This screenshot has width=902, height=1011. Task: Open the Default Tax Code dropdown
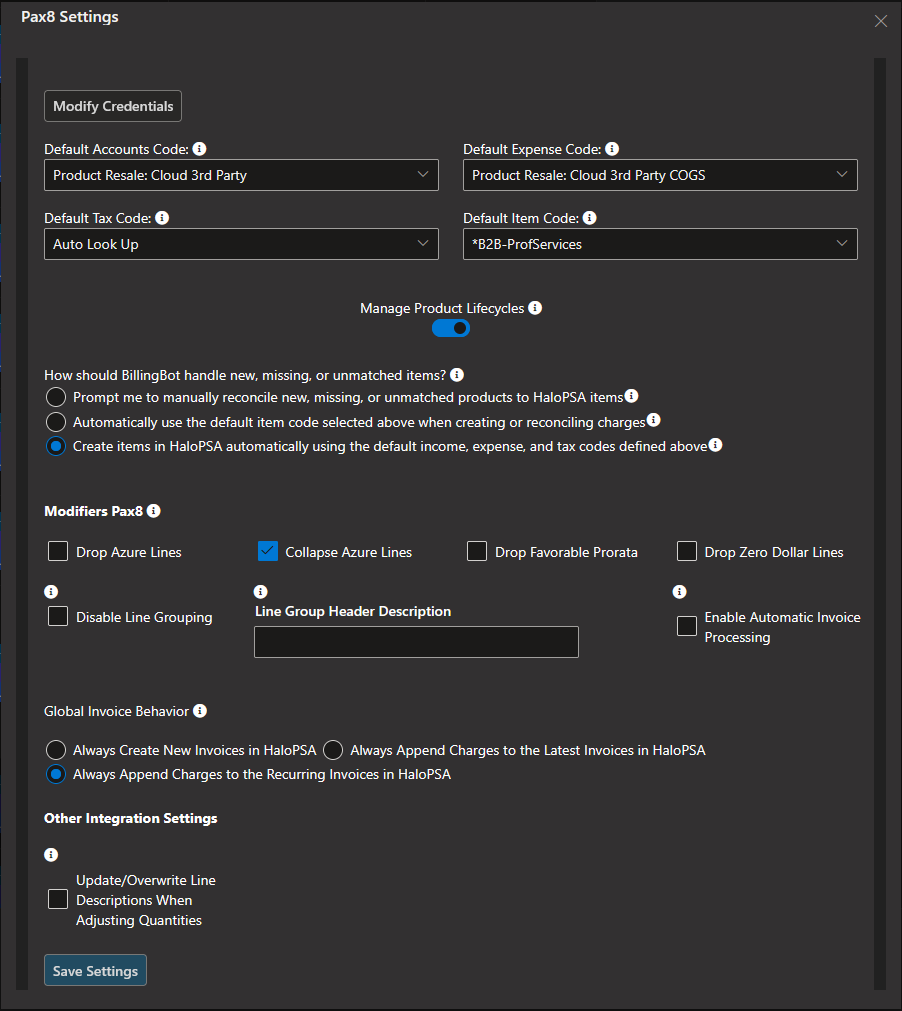tap(241, 244)
